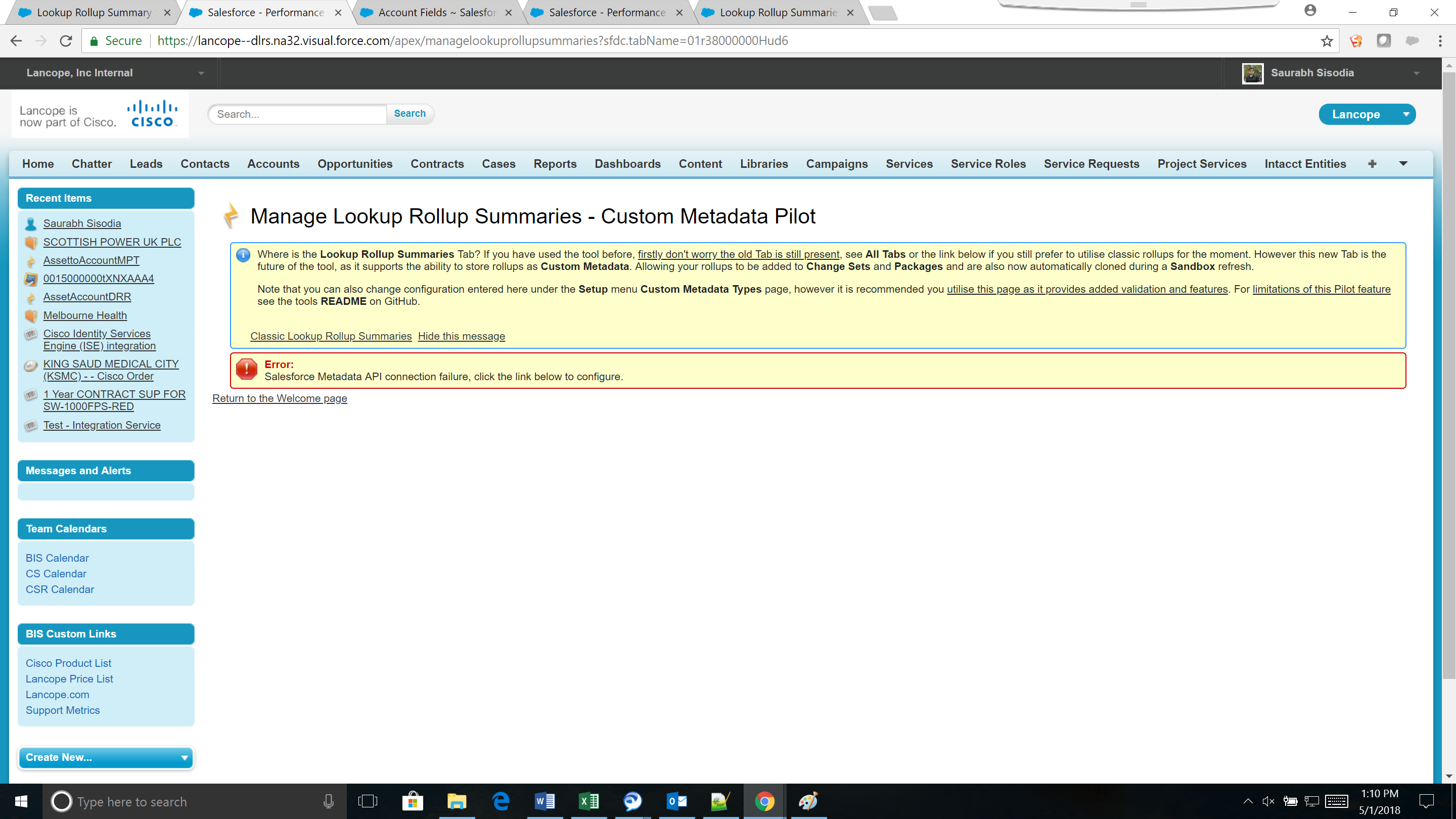The image size is (1456, 819).
Task: Switch to the Account Fields browser tab
Action: [431, 13]
